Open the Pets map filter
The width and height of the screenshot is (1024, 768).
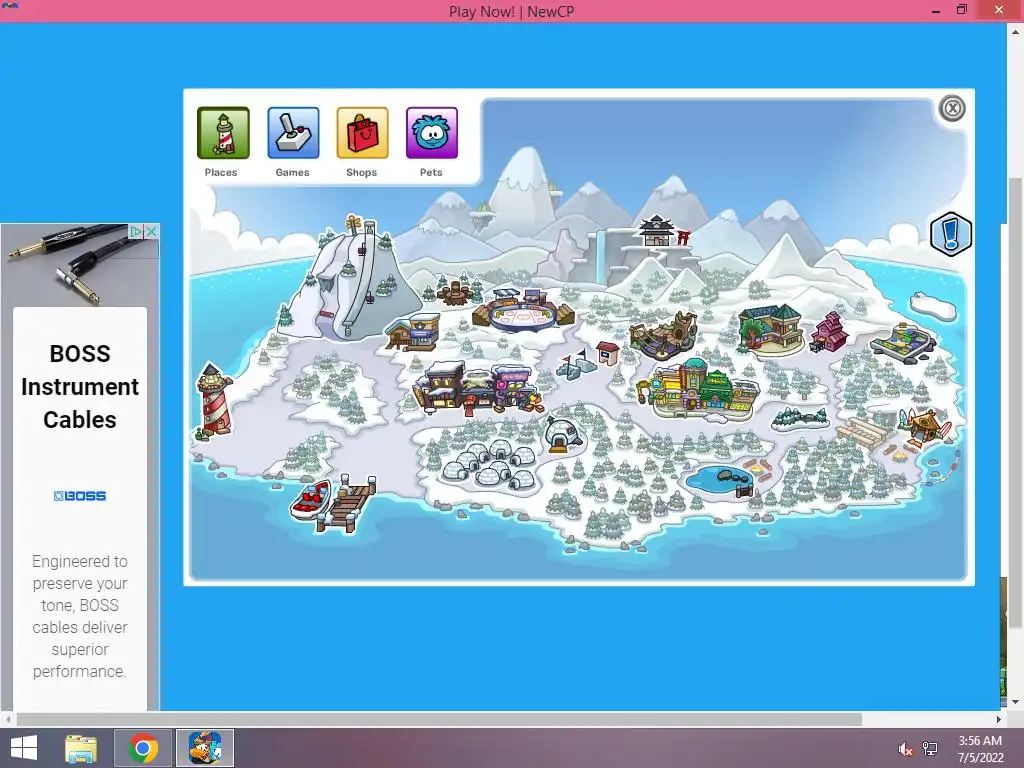tap(432, 133)
